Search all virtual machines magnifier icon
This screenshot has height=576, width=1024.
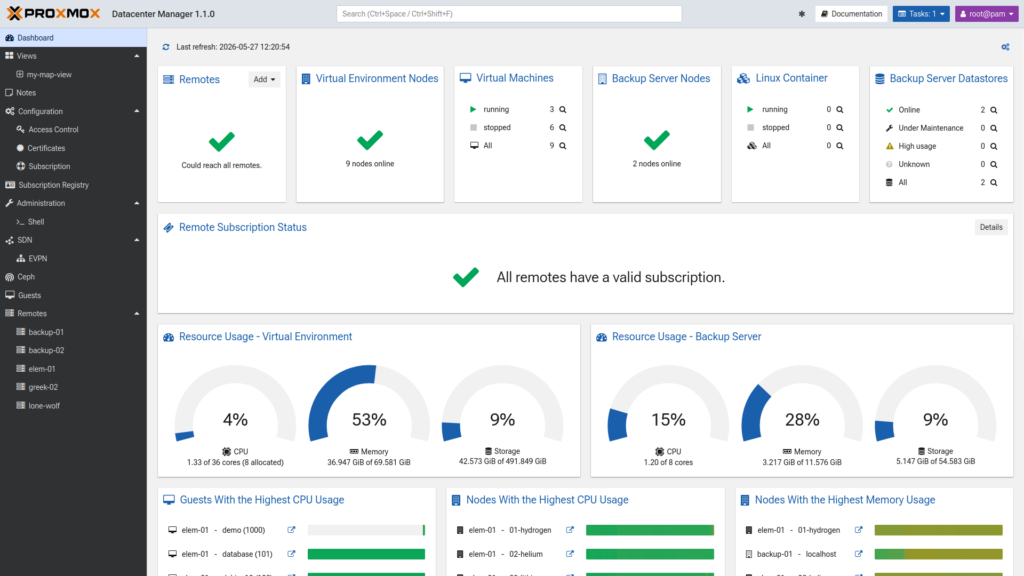pos(562,146)
